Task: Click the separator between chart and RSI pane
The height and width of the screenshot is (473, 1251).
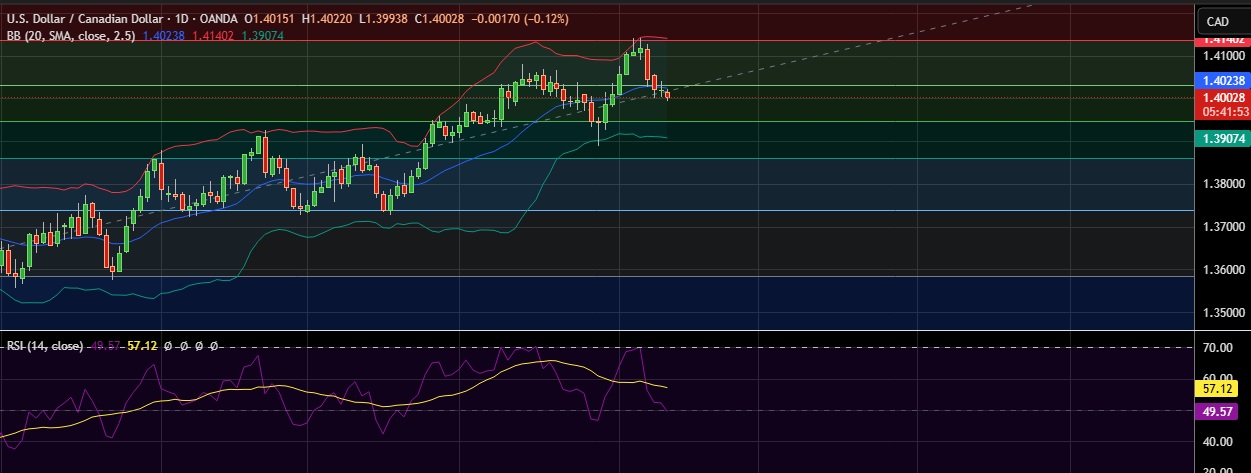Action: [x=600, y=330]
